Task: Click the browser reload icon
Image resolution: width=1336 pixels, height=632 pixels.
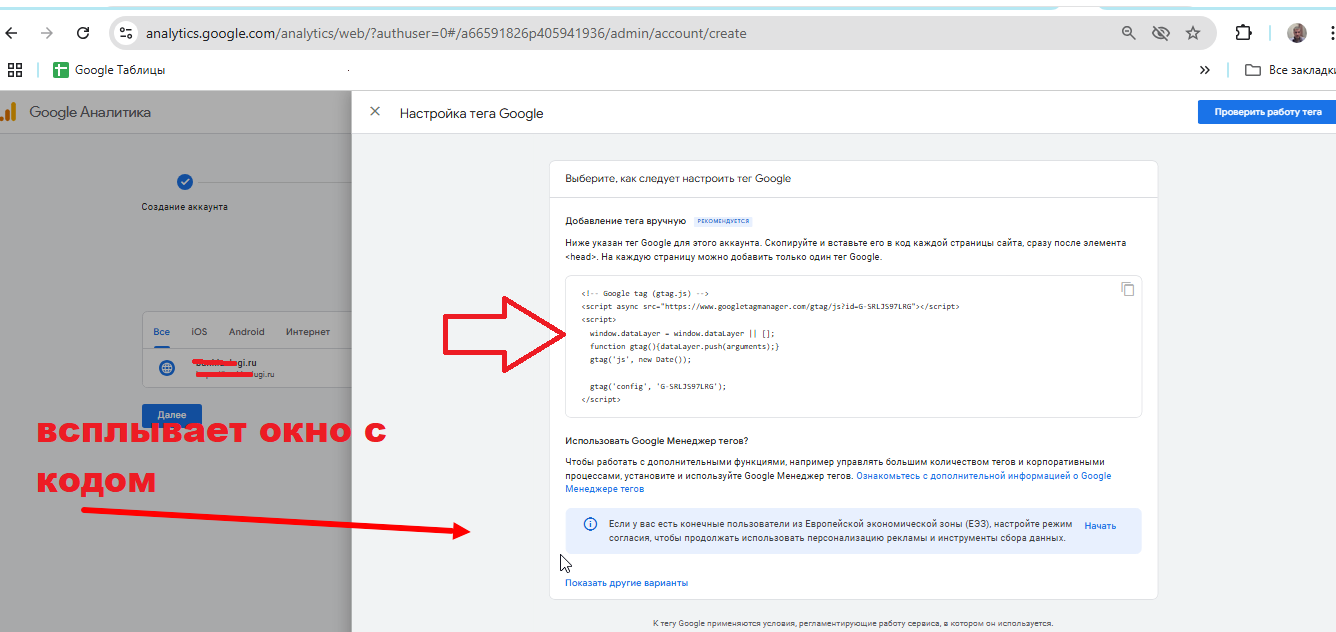Action: (83, 33)
